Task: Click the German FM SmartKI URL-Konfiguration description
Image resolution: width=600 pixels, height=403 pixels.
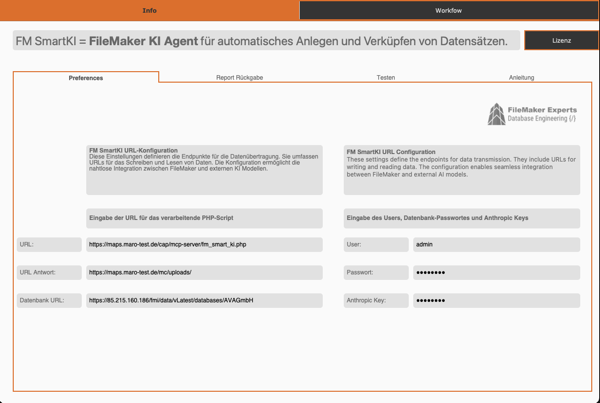Action: click(x=204, y=169)
